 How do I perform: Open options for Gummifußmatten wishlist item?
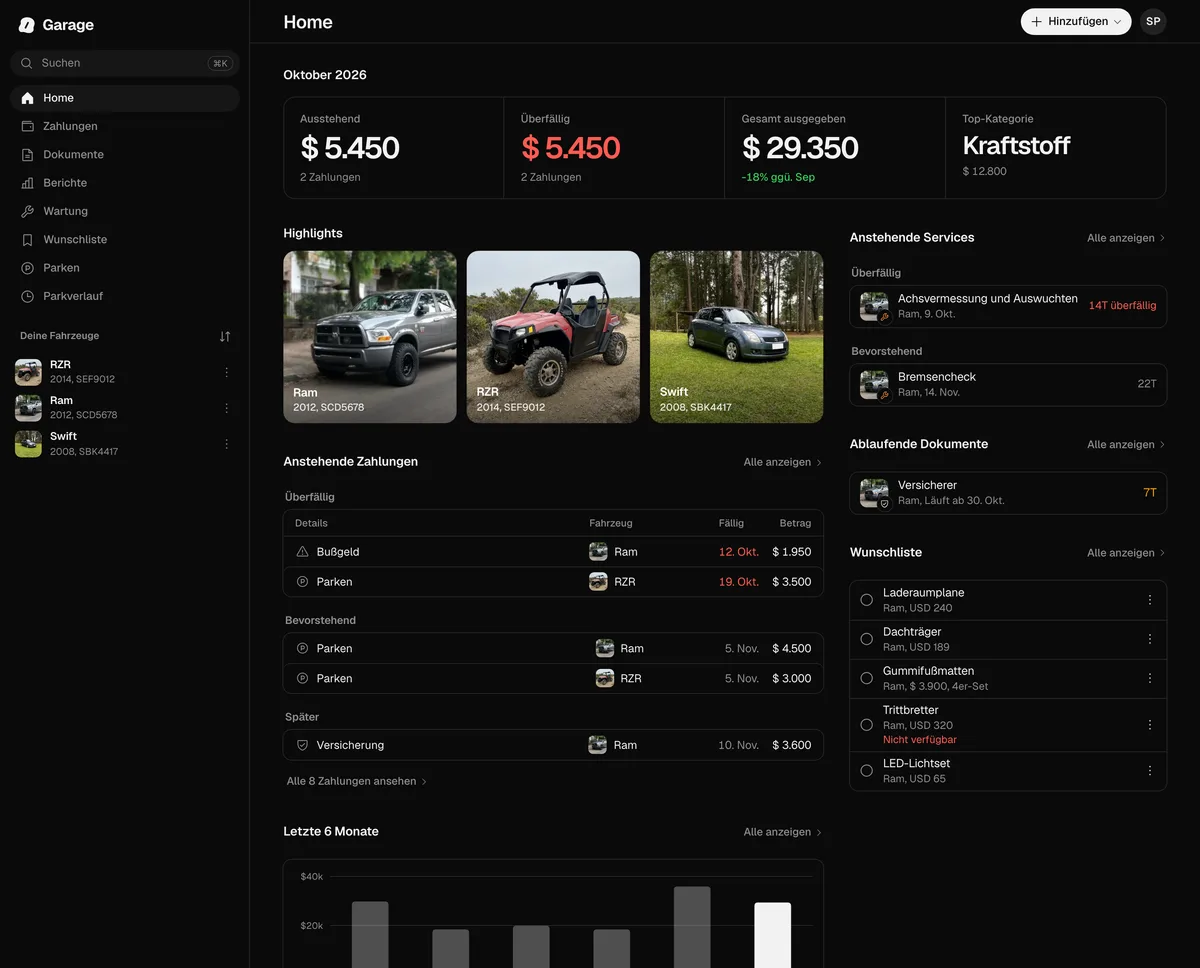pos(1150,678)
